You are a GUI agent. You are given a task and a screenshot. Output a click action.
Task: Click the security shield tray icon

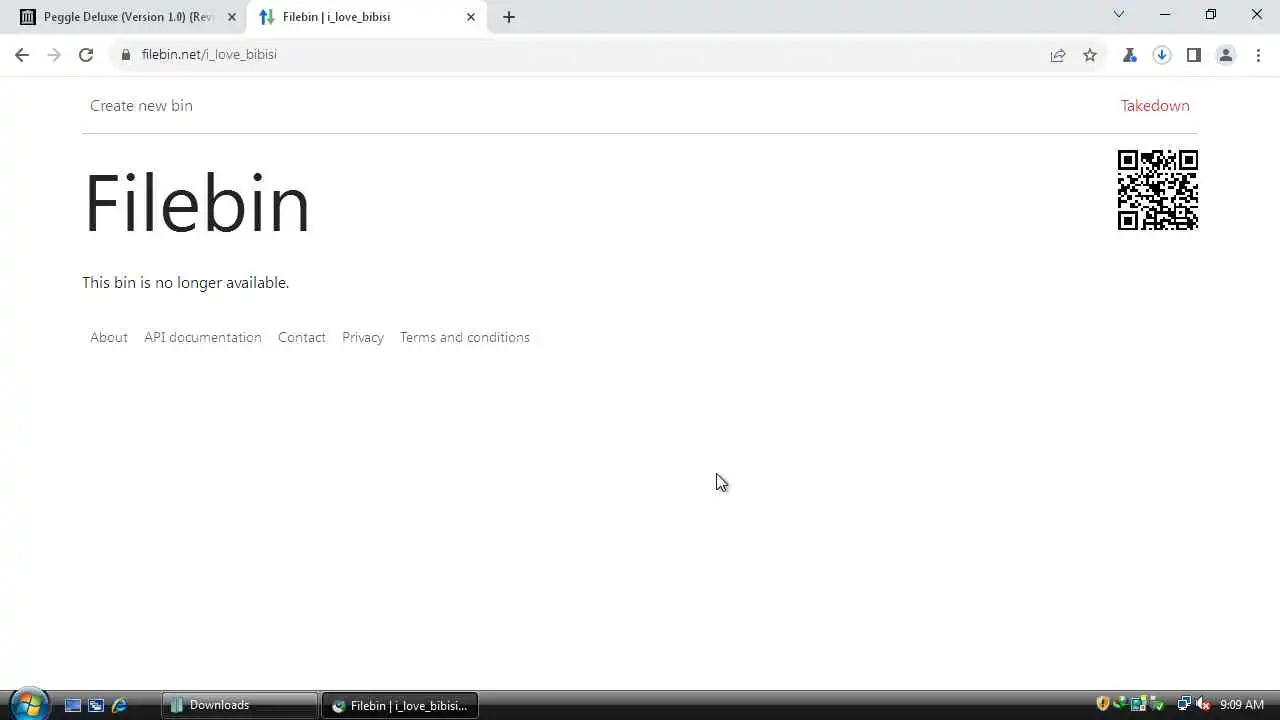[x=1103, y=704]
